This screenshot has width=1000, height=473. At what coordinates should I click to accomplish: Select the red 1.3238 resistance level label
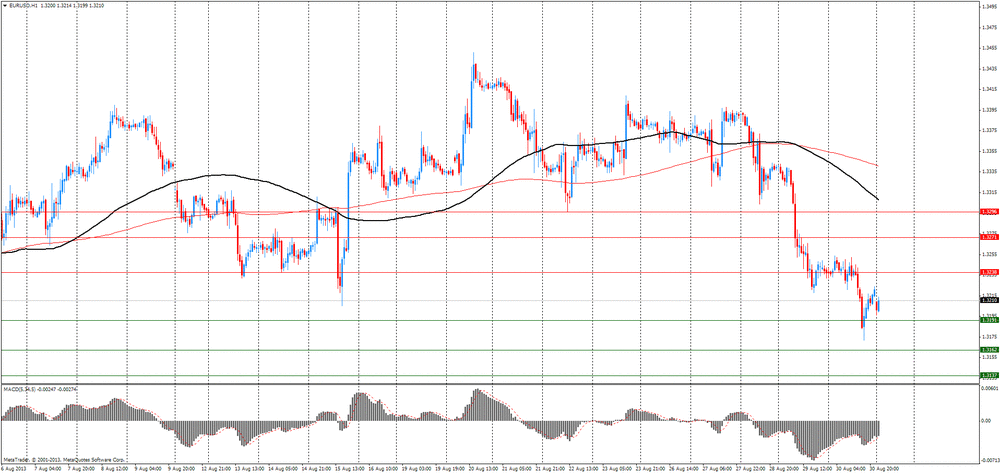989,272
